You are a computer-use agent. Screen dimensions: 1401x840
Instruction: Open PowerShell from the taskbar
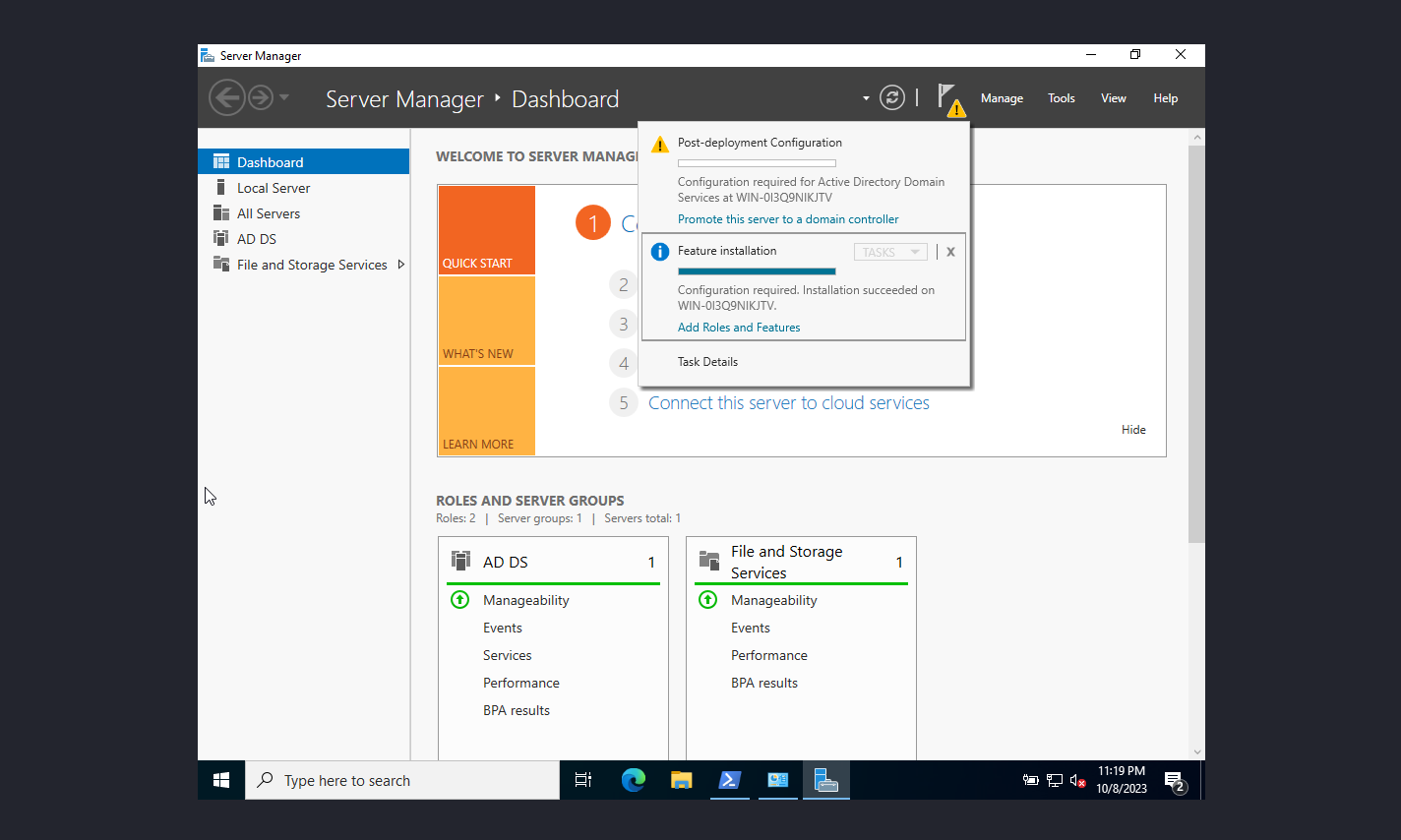point(729,780)
